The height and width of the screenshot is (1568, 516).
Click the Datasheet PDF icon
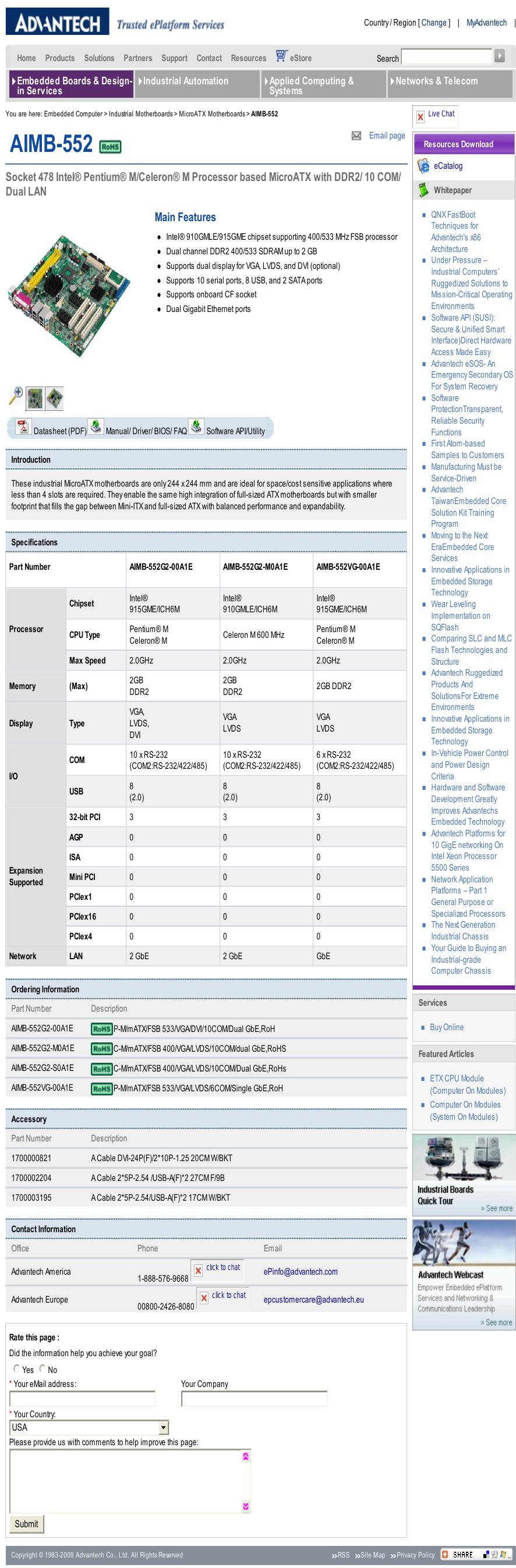point(23,427)
